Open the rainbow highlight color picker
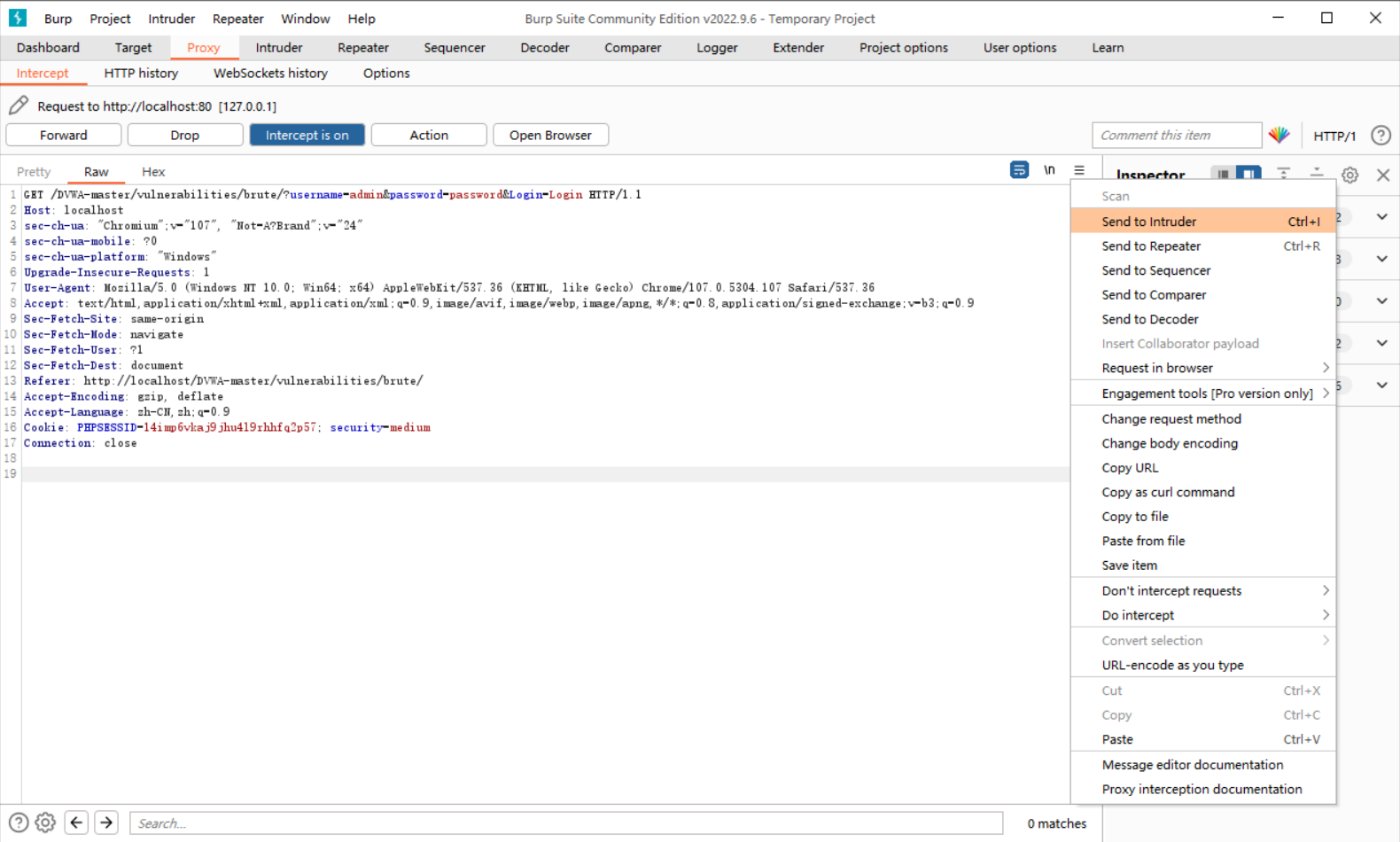Screen dimensions: 1400x842 coord(1279,136)
